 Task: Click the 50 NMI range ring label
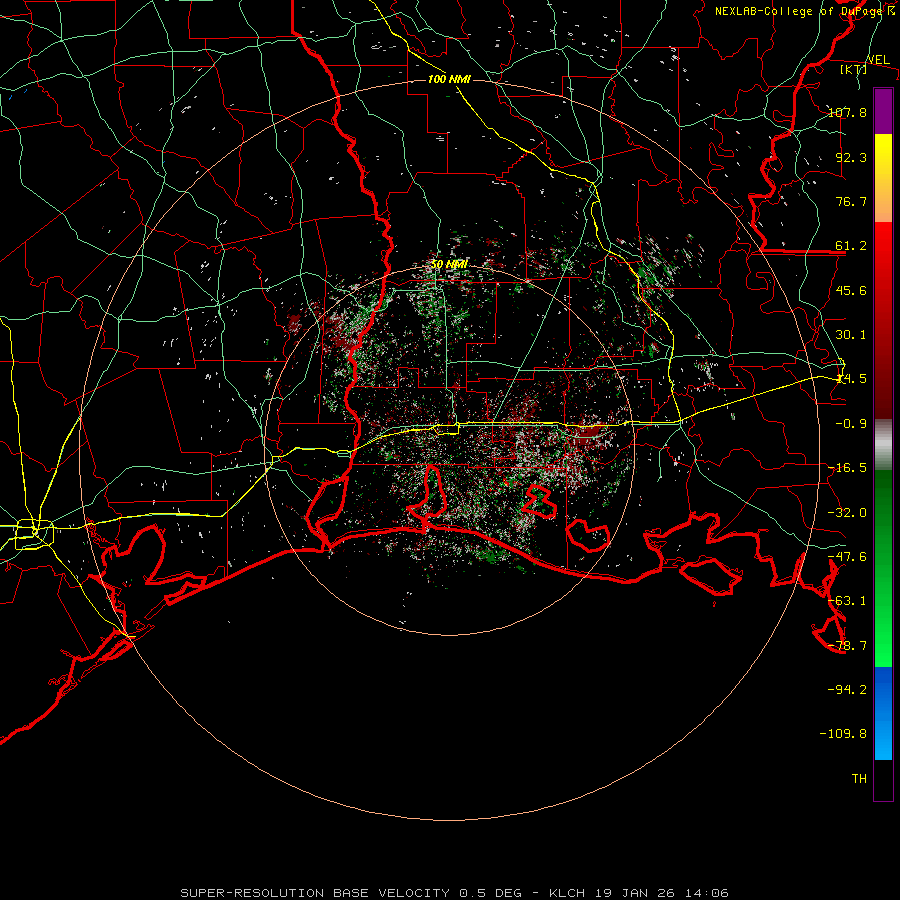tap(449, 264)
